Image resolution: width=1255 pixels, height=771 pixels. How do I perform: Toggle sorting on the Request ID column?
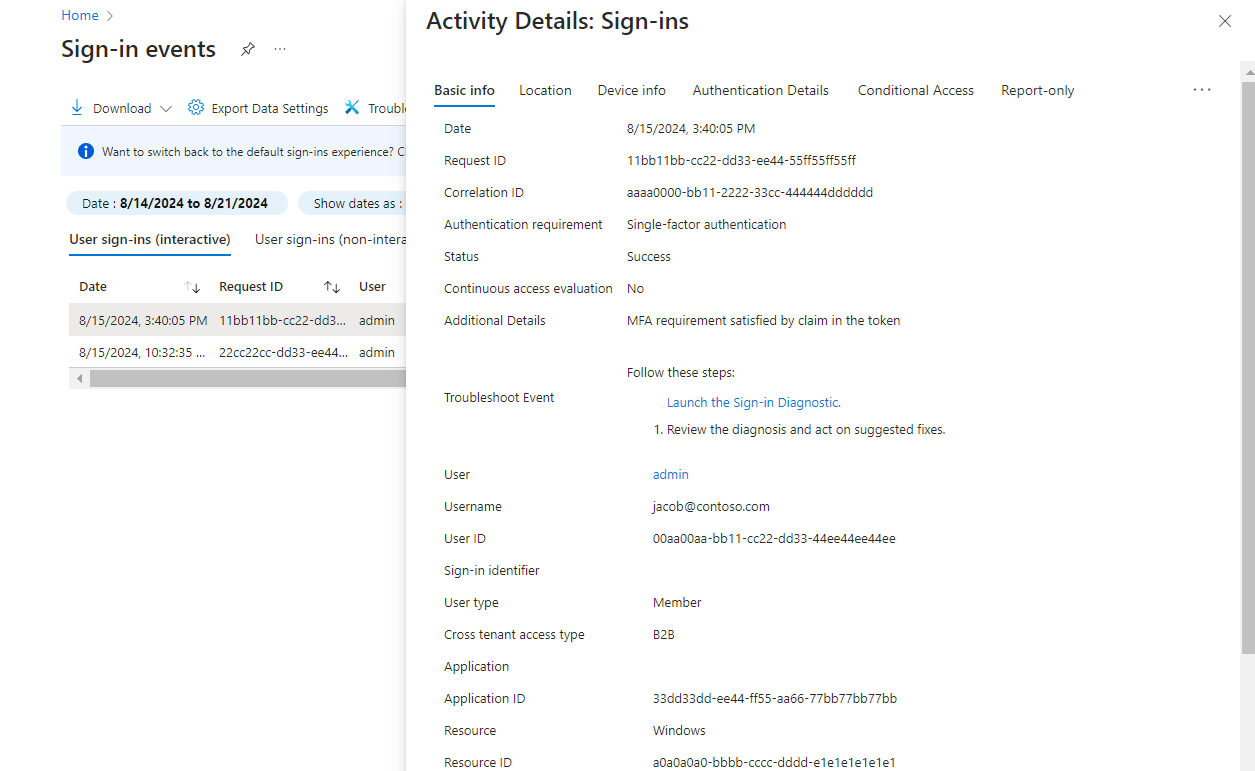point(331,286)
